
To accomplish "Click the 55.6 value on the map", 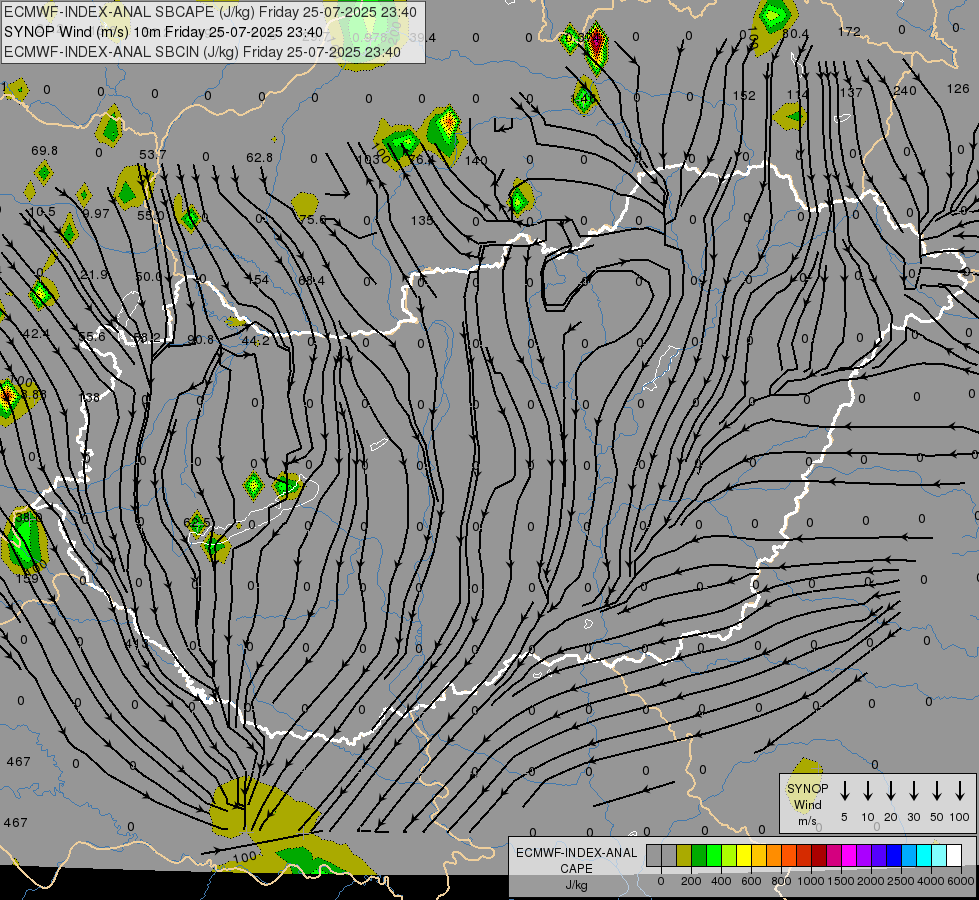I will (x=92, y=337).
